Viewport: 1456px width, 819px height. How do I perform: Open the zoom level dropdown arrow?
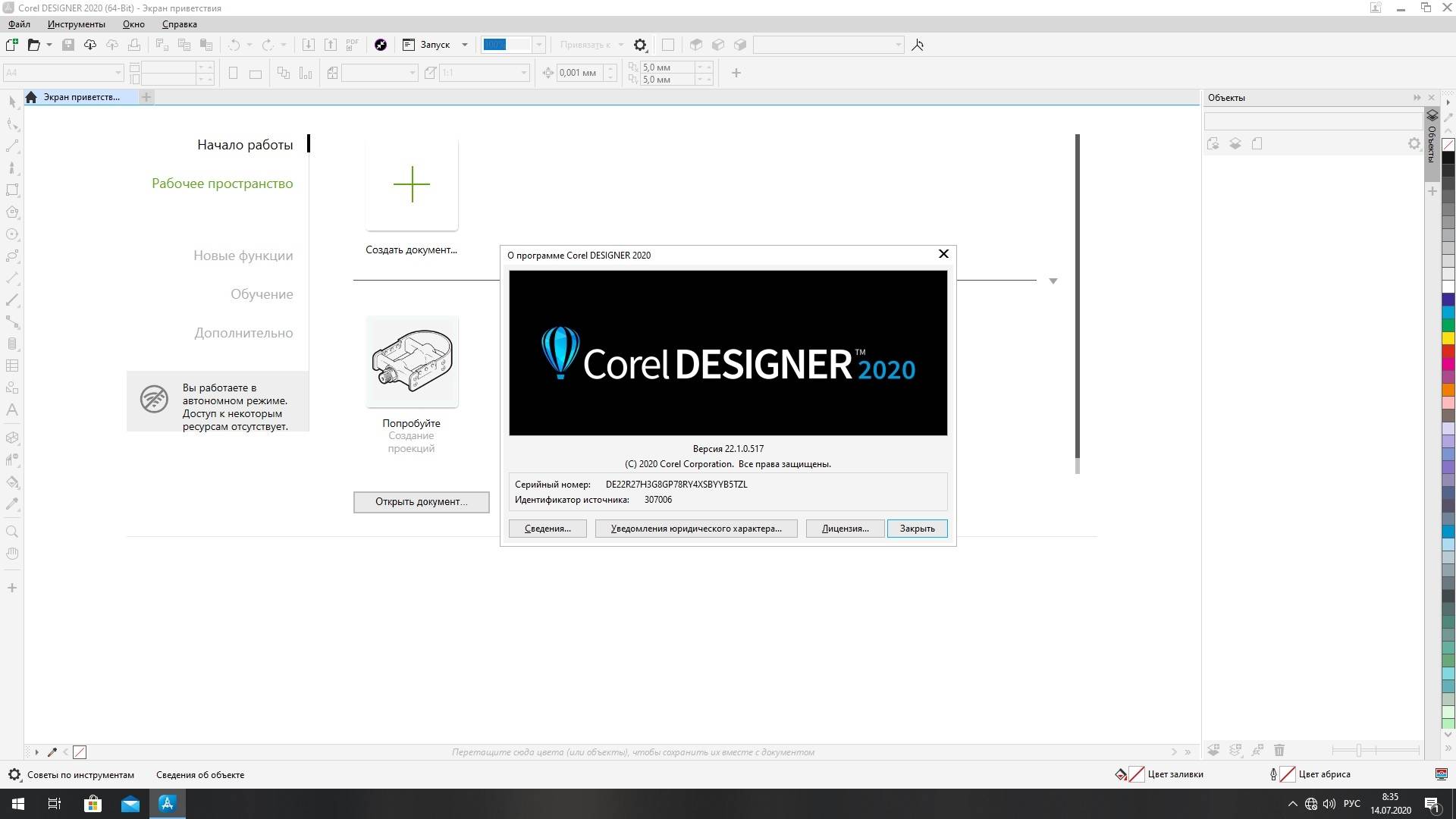coord(539,45)
